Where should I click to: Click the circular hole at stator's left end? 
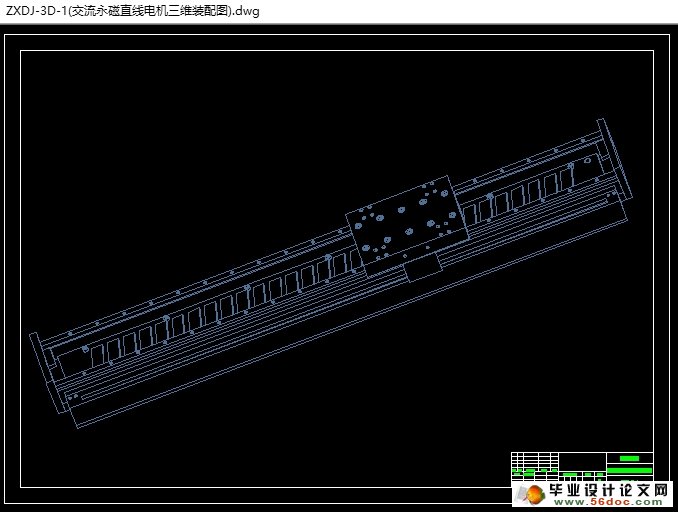85,349
